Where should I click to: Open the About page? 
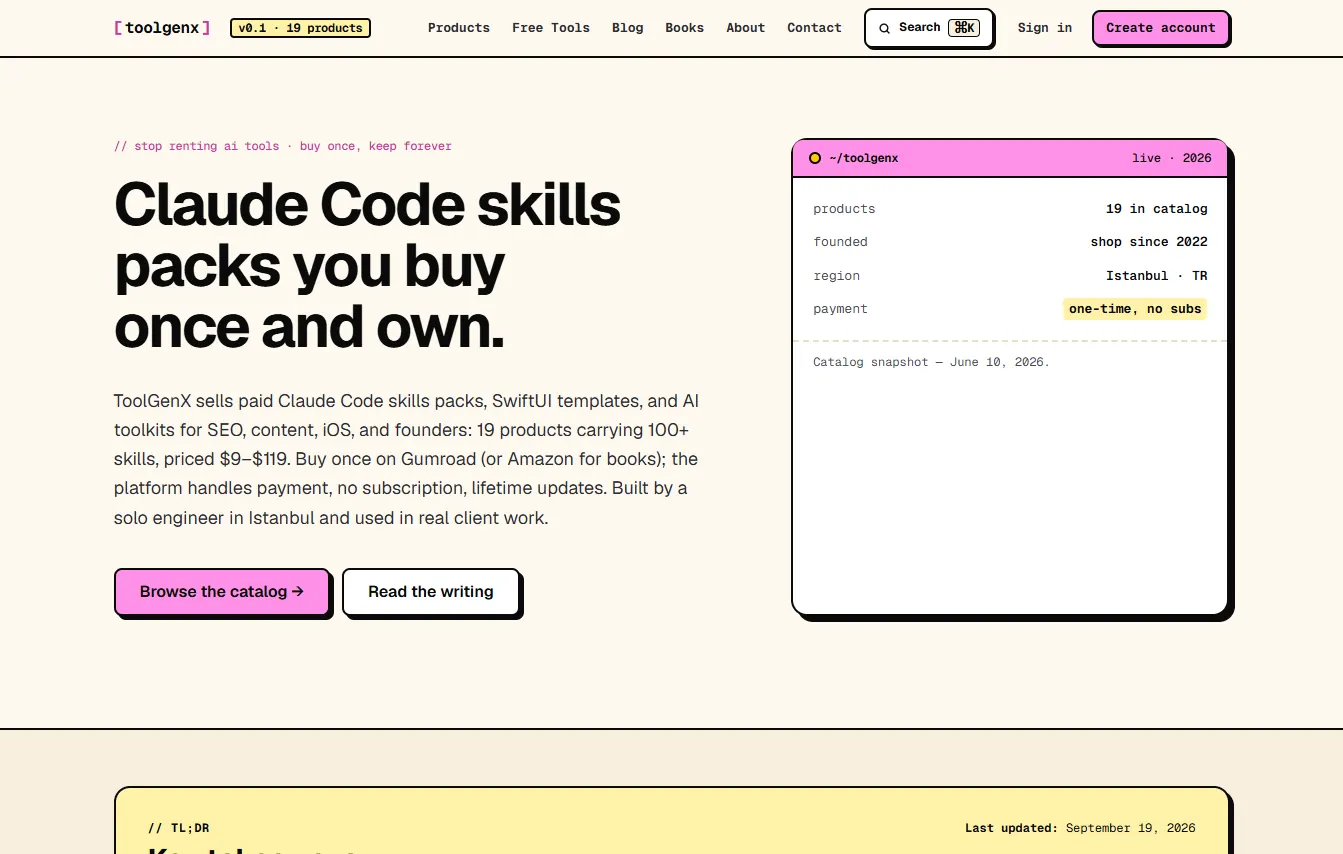[746, 28]
